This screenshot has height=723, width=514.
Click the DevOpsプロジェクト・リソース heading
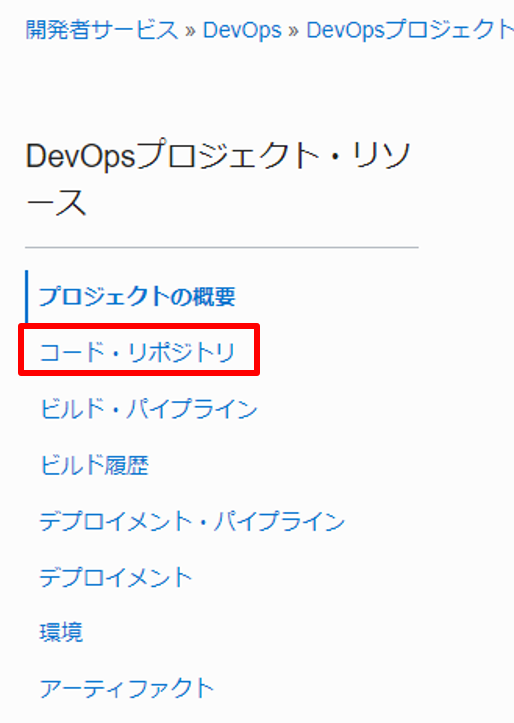[x=218, y=179]
